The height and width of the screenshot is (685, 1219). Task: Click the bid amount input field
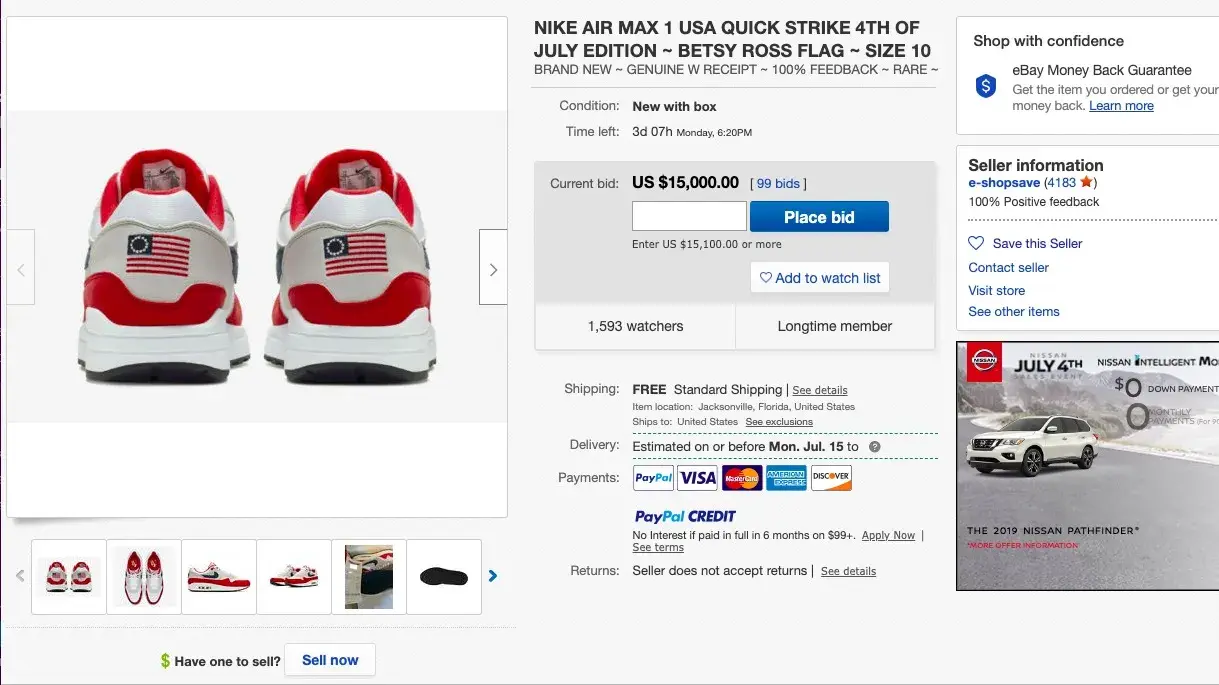(689, 216)
